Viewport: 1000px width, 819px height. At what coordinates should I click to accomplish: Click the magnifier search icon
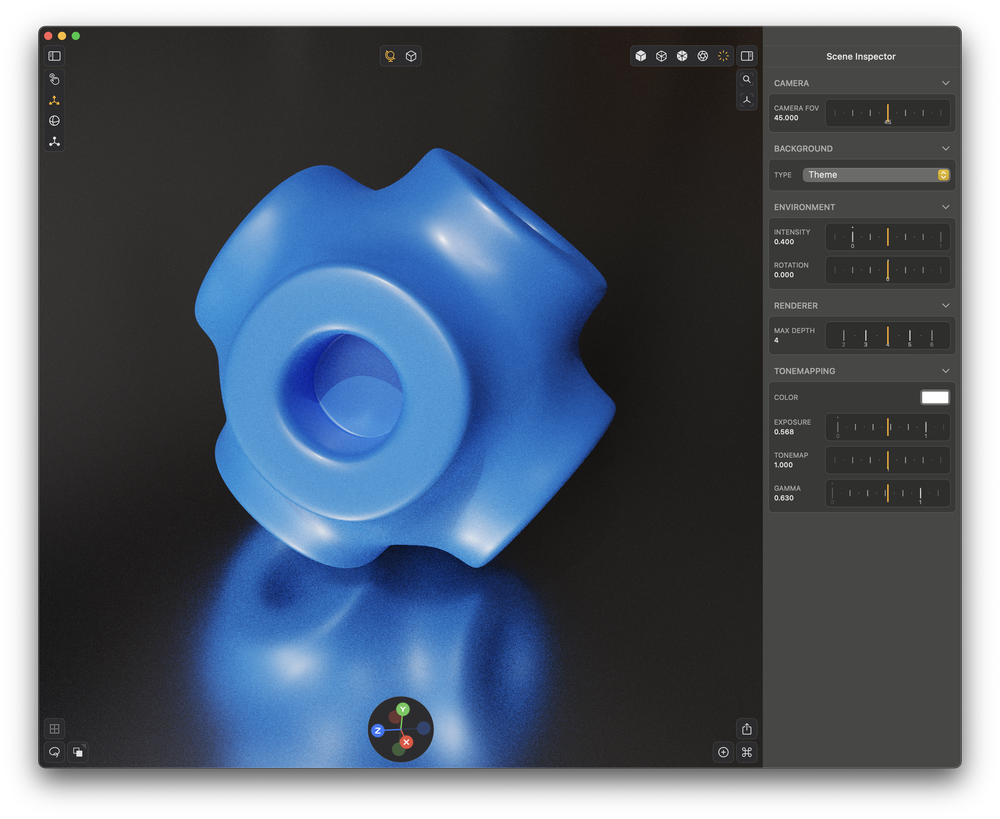coord(746,80)
